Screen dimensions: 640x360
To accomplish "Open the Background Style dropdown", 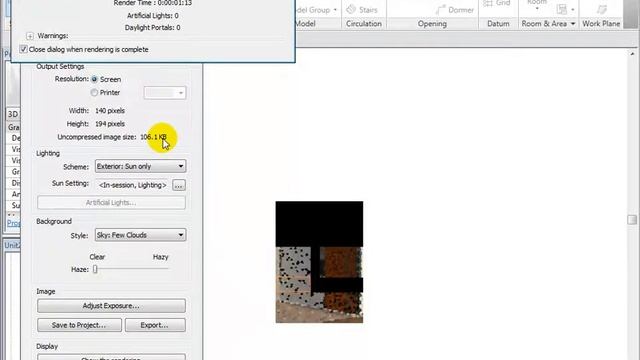I will click(x=140, y=235).
